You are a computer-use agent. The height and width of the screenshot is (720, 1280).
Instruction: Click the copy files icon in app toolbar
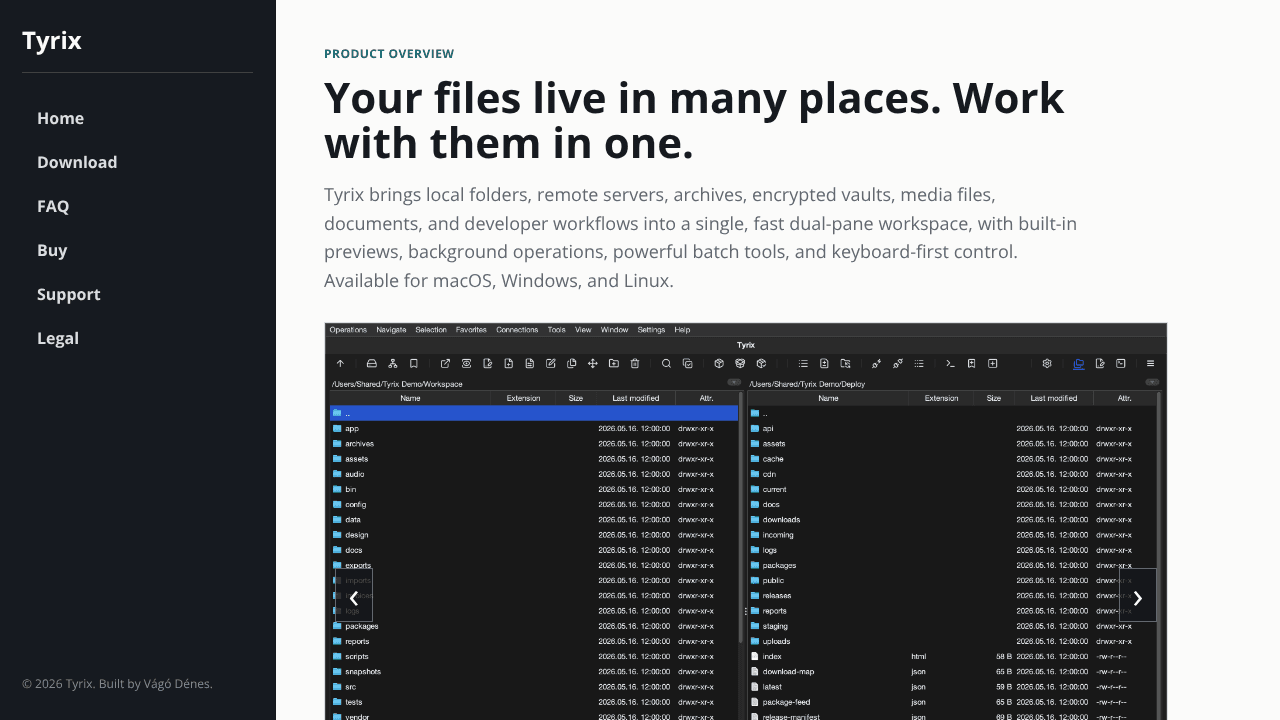point(572,364)
